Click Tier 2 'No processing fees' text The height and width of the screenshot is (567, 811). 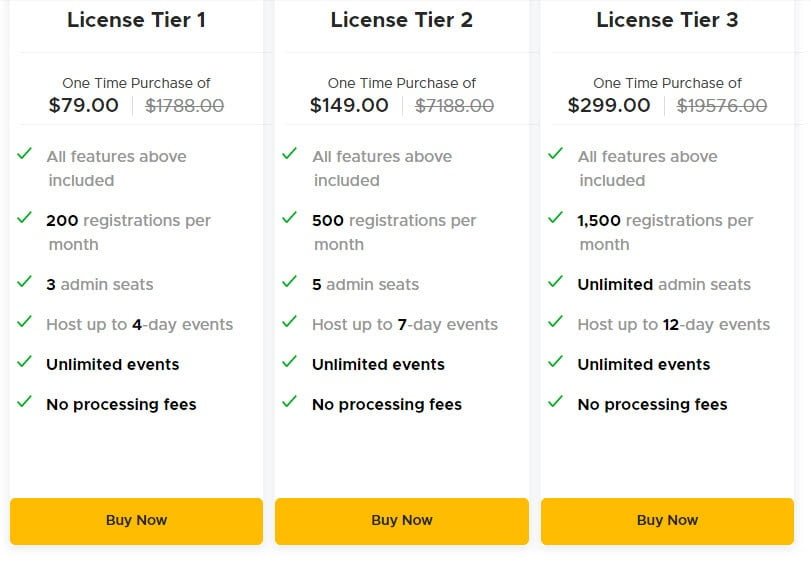(x=387, y=405)
